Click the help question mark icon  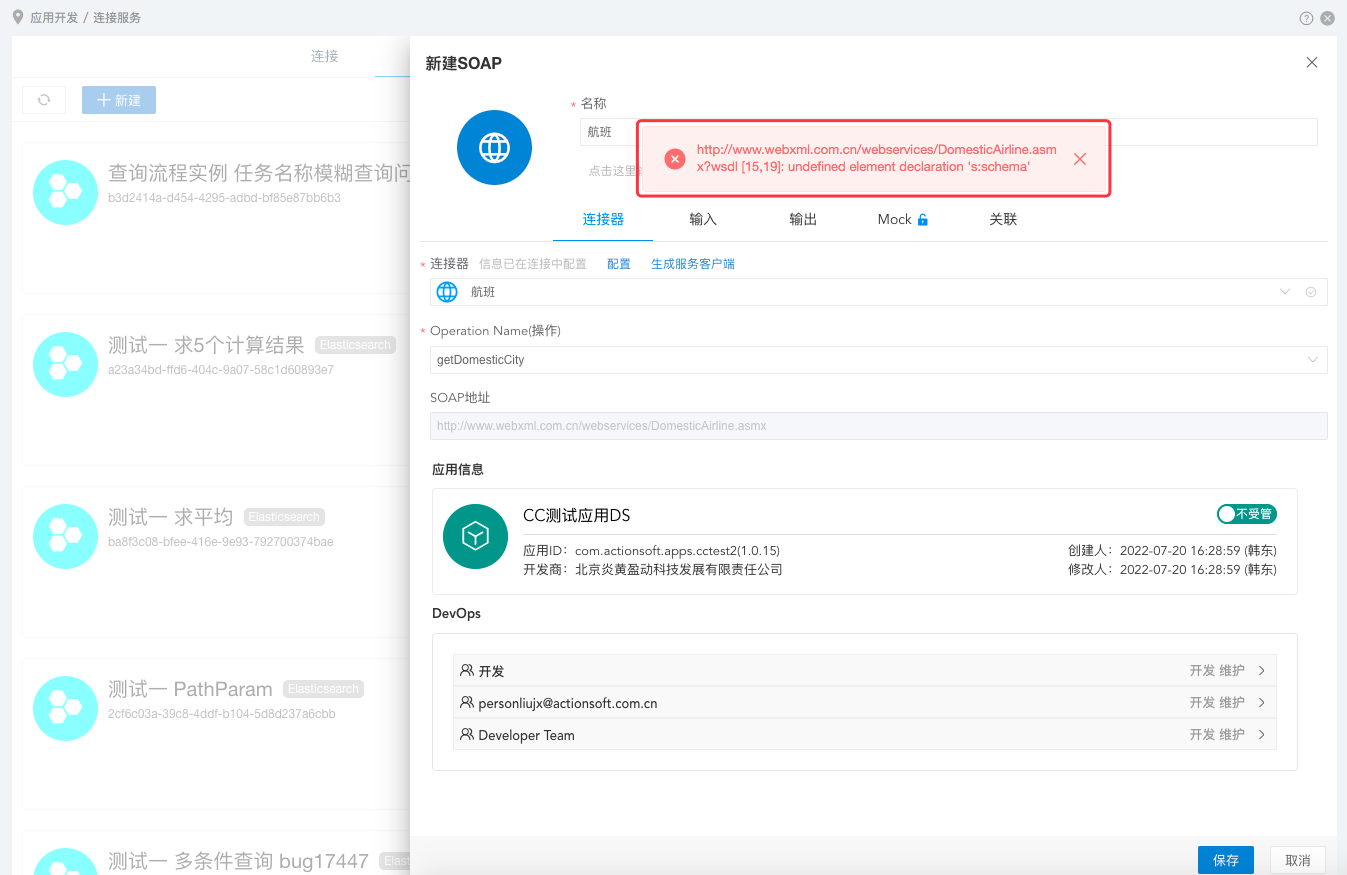point(1306,18)
